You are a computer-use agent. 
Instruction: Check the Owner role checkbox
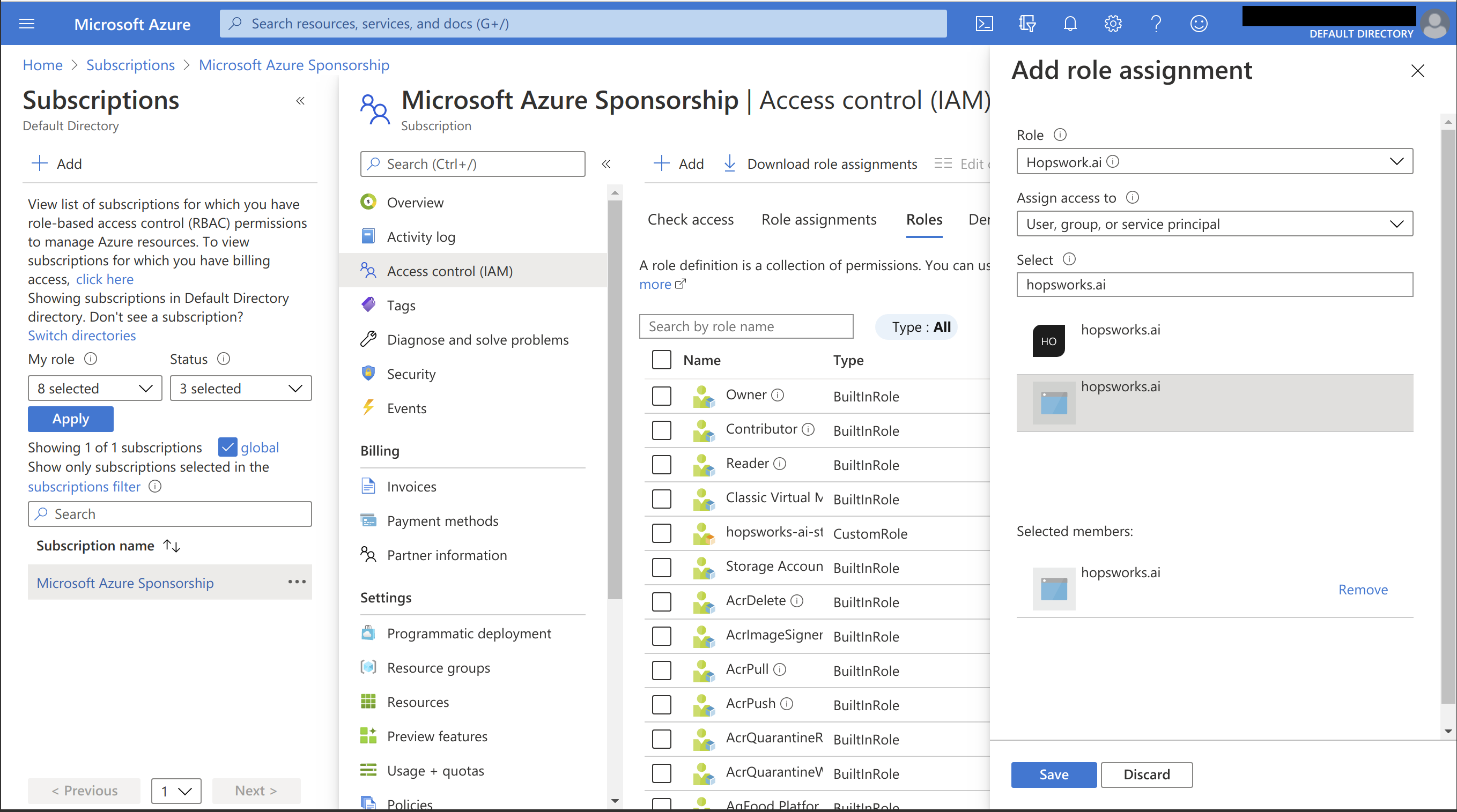coord(661,396)
